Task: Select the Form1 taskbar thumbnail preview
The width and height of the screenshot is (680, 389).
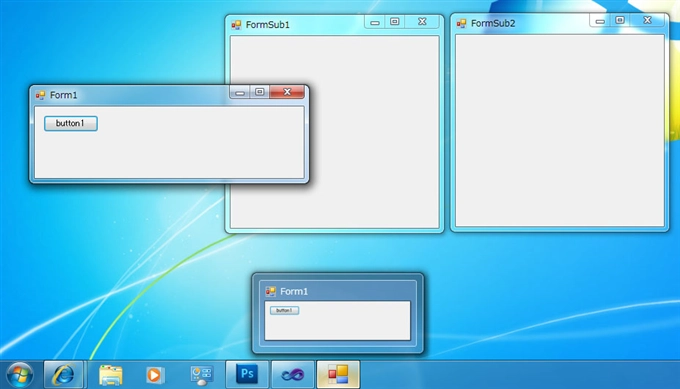Action: point(338,314)
